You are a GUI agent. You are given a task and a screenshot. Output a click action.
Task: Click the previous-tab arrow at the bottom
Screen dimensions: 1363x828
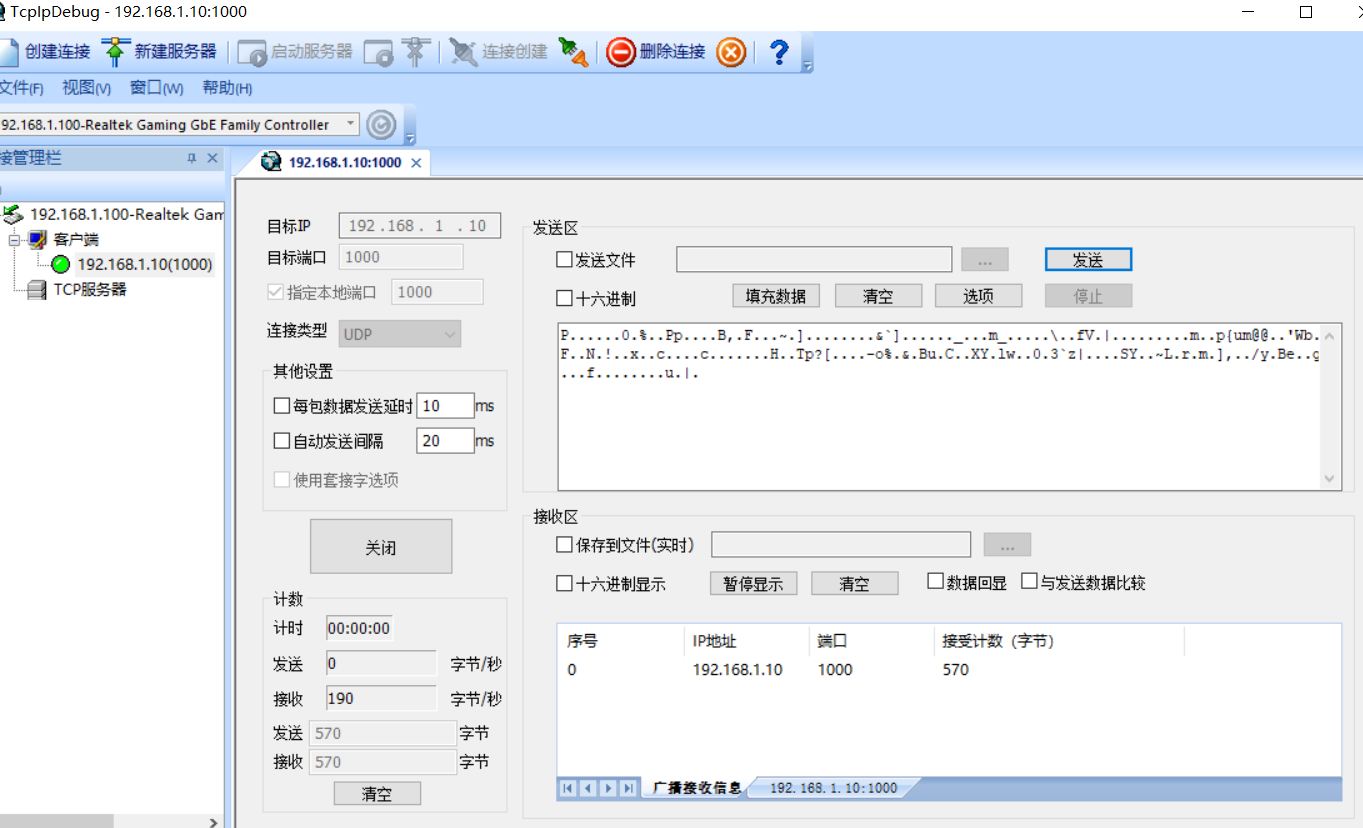pos(588,788)
